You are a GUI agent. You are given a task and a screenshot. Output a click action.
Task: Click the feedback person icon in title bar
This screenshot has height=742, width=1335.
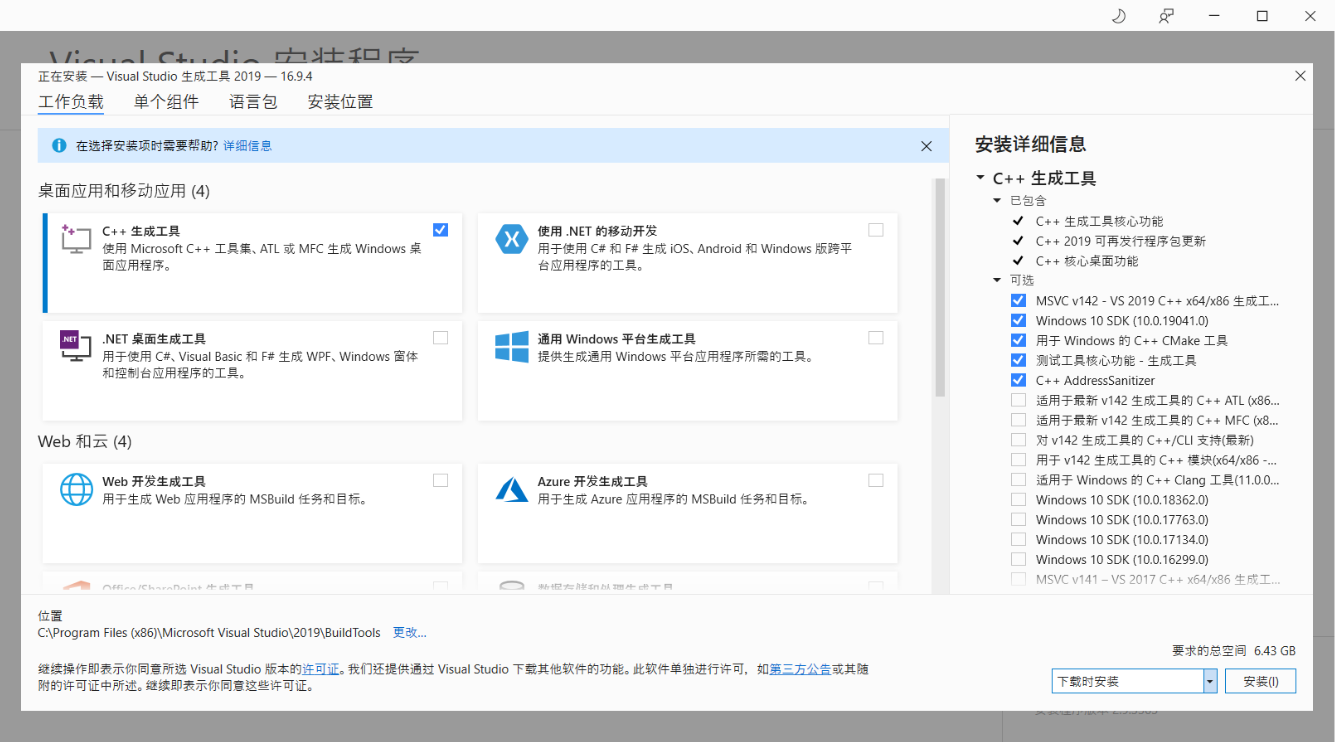(x=1166, y=15)
